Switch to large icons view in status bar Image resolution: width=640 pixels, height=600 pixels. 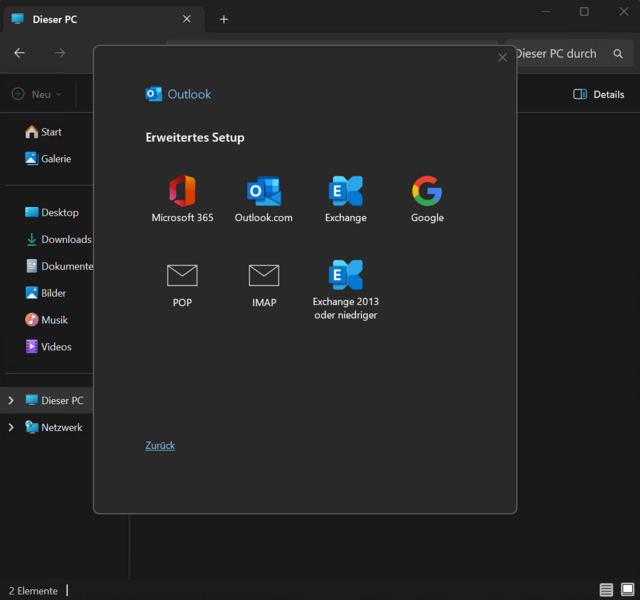pos(627,589)
